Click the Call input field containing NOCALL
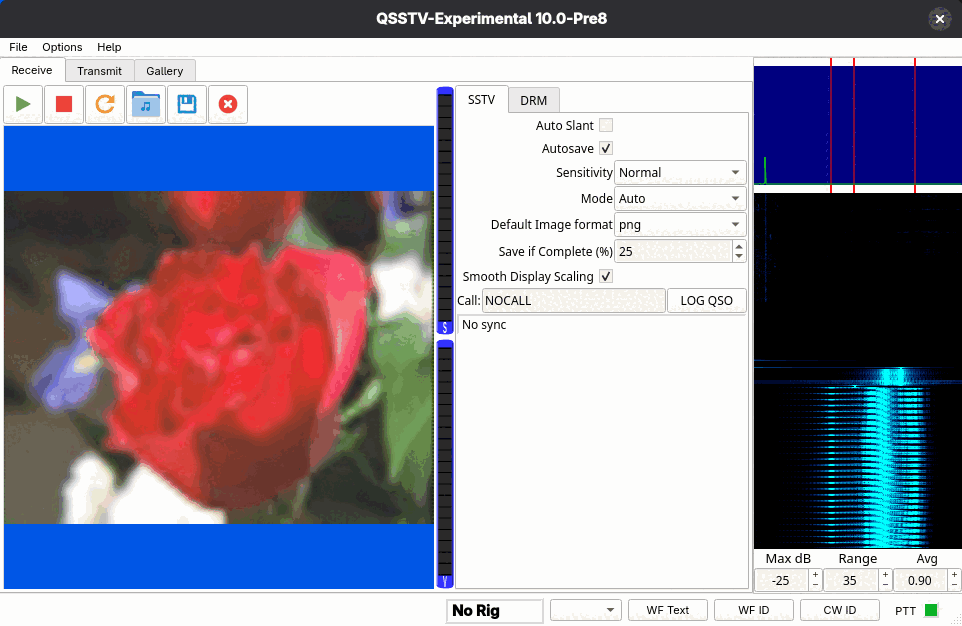Screen dimensions: 962x626 point(574,301)
